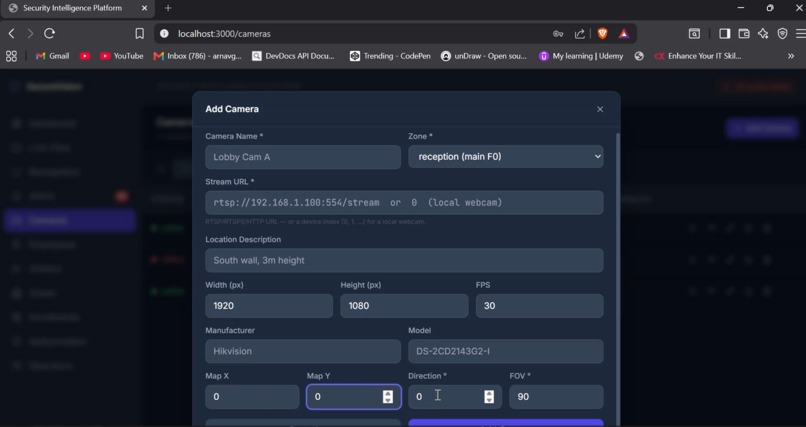Screen dimensions: 806x427
Task: Open the Zone dropdown
Action: pos(506,157)
